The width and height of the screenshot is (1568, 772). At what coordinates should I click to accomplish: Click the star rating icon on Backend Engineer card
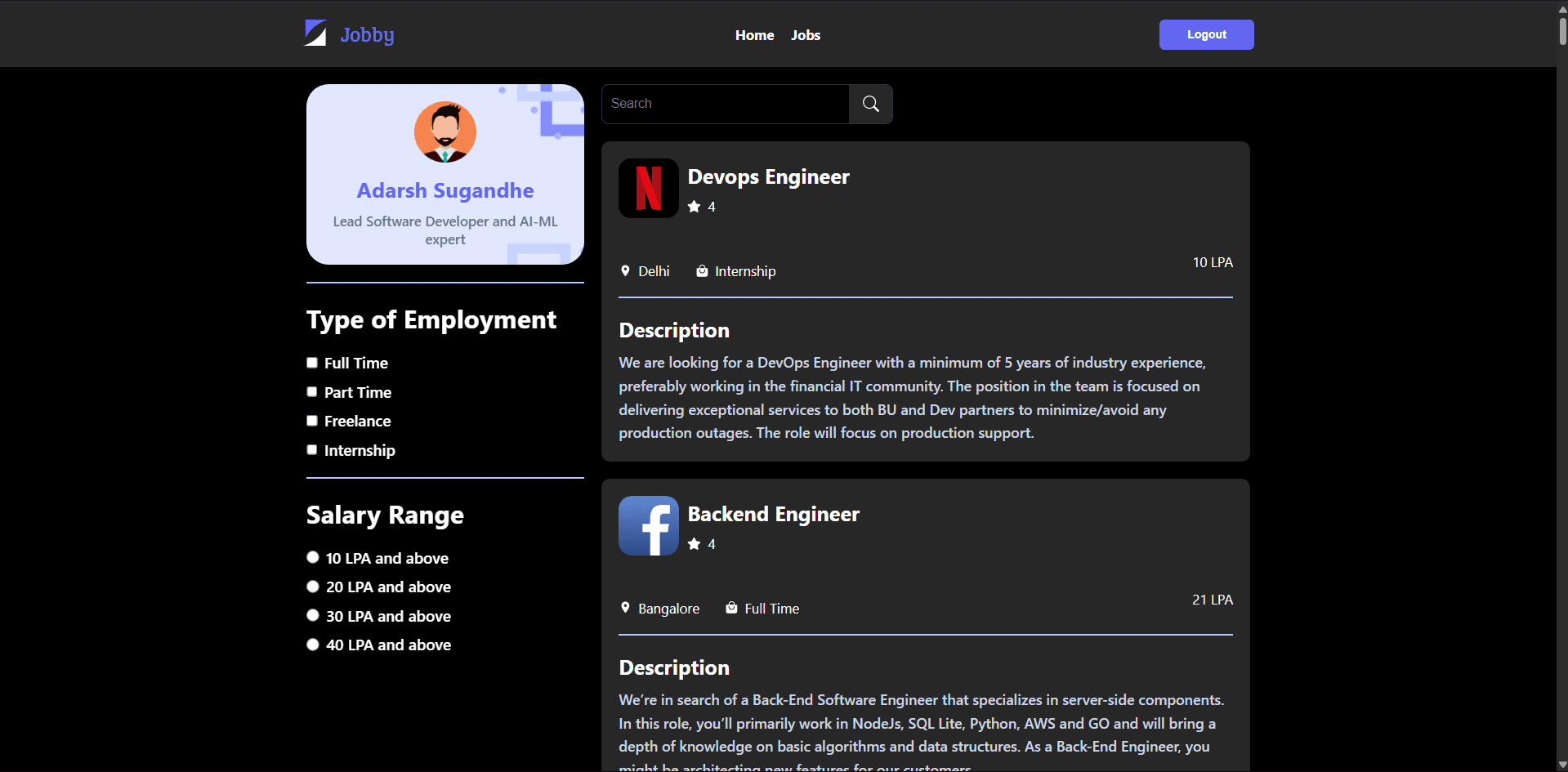pos(694,543)
